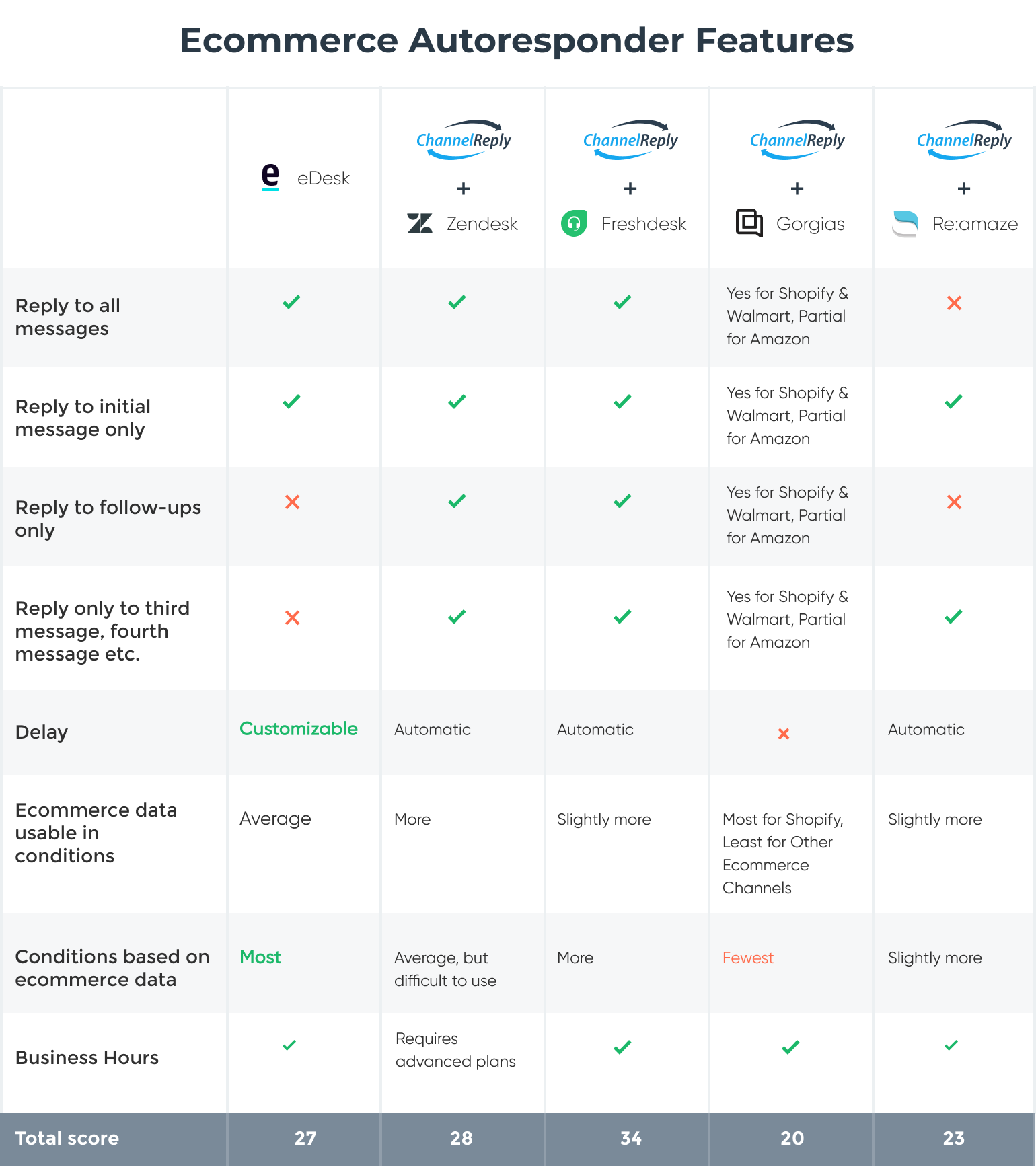
Task: Click the plus sign above Gorgias
Action: coord(797,188)
